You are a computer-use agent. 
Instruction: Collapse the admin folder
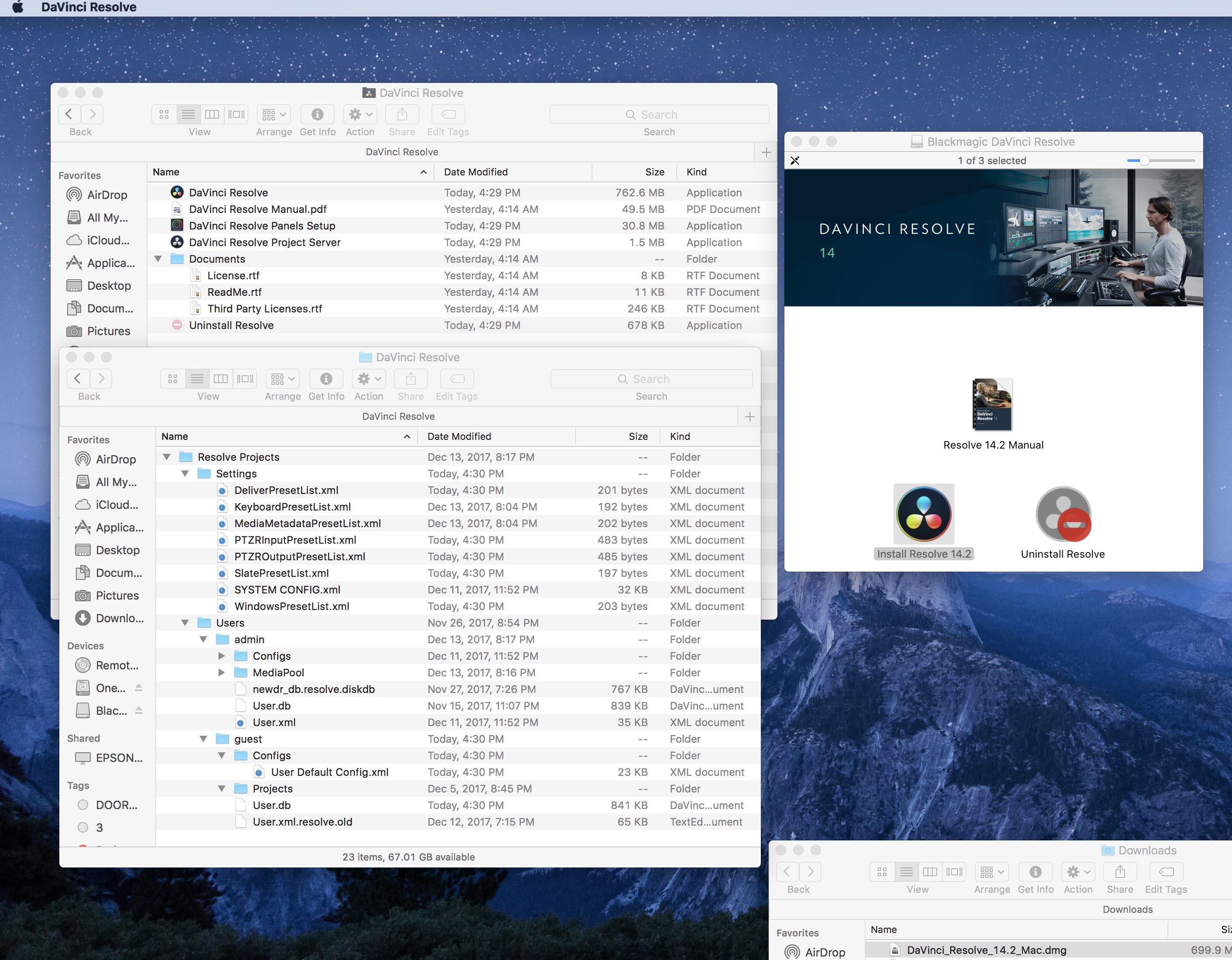click(x=204, y=639)
